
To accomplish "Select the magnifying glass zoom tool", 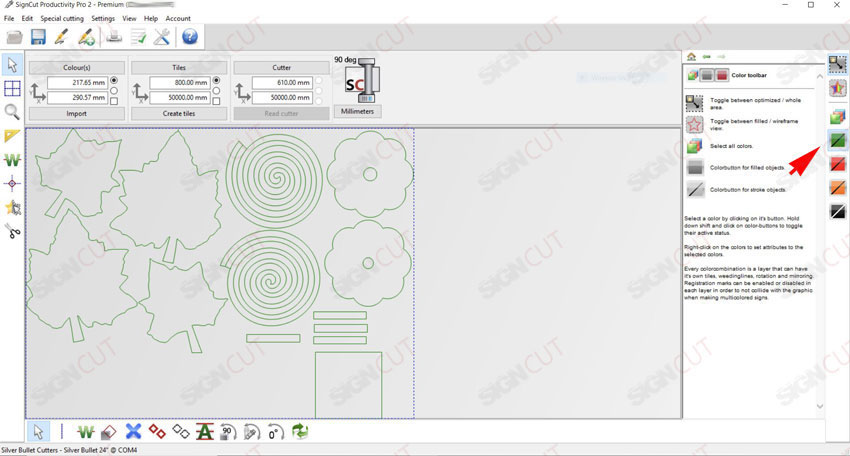I will 12,112.
